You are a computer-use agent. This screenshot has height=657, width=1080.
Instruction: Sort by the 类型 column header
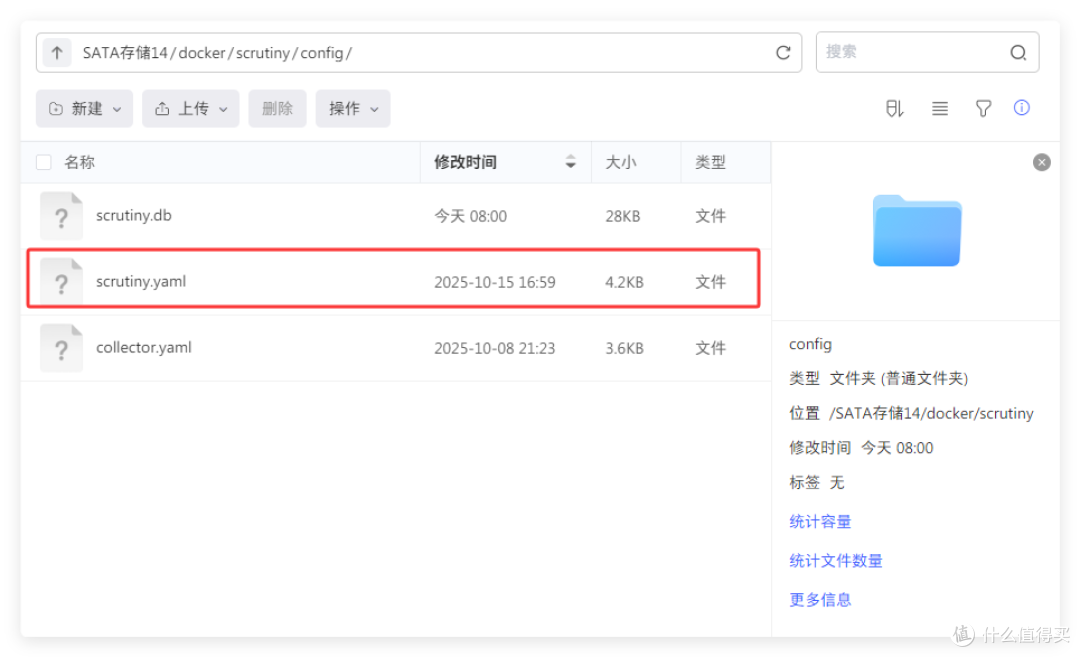[x=710, y=162]
